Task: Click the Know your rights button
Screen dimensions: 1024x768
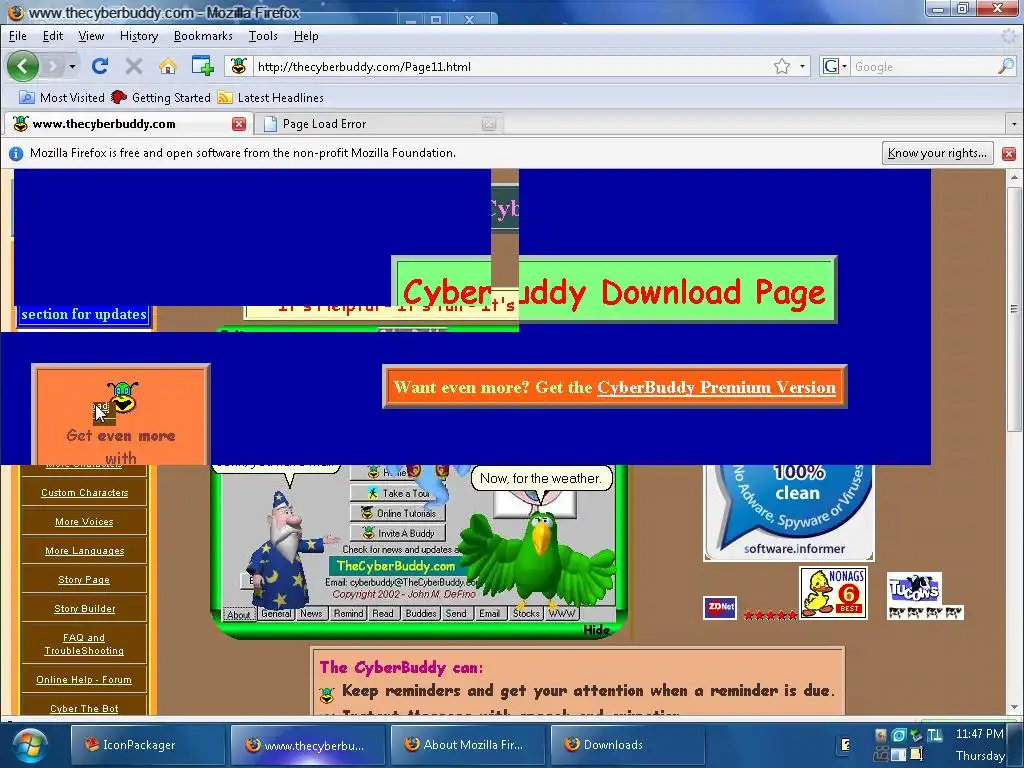Action: tap(937, 153)
